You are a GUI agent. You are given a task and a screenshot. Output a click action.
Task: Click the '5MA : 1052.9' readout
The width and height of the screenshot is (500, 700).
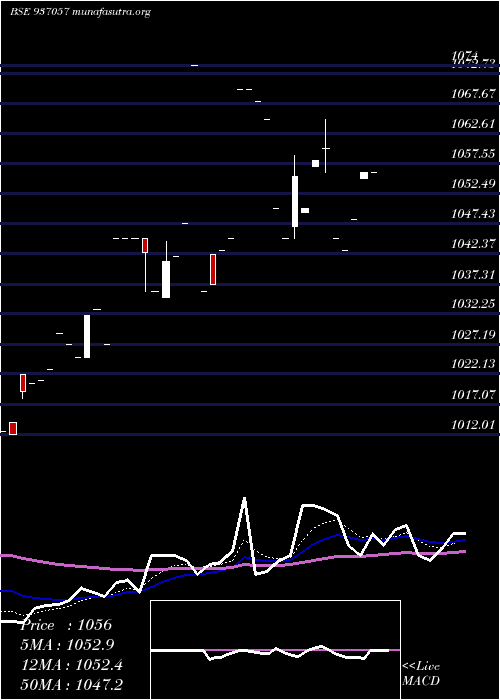[68, 645]
